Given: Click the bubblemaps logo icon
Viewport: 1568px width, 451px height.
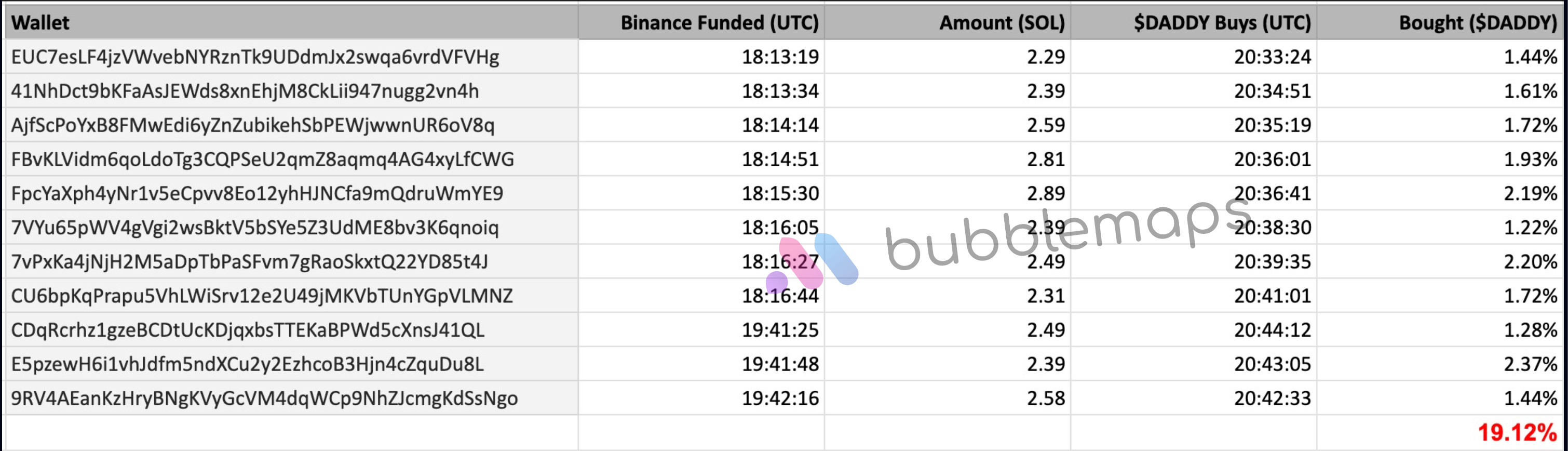Looking at the screenshot, I should tap(812, 262).
